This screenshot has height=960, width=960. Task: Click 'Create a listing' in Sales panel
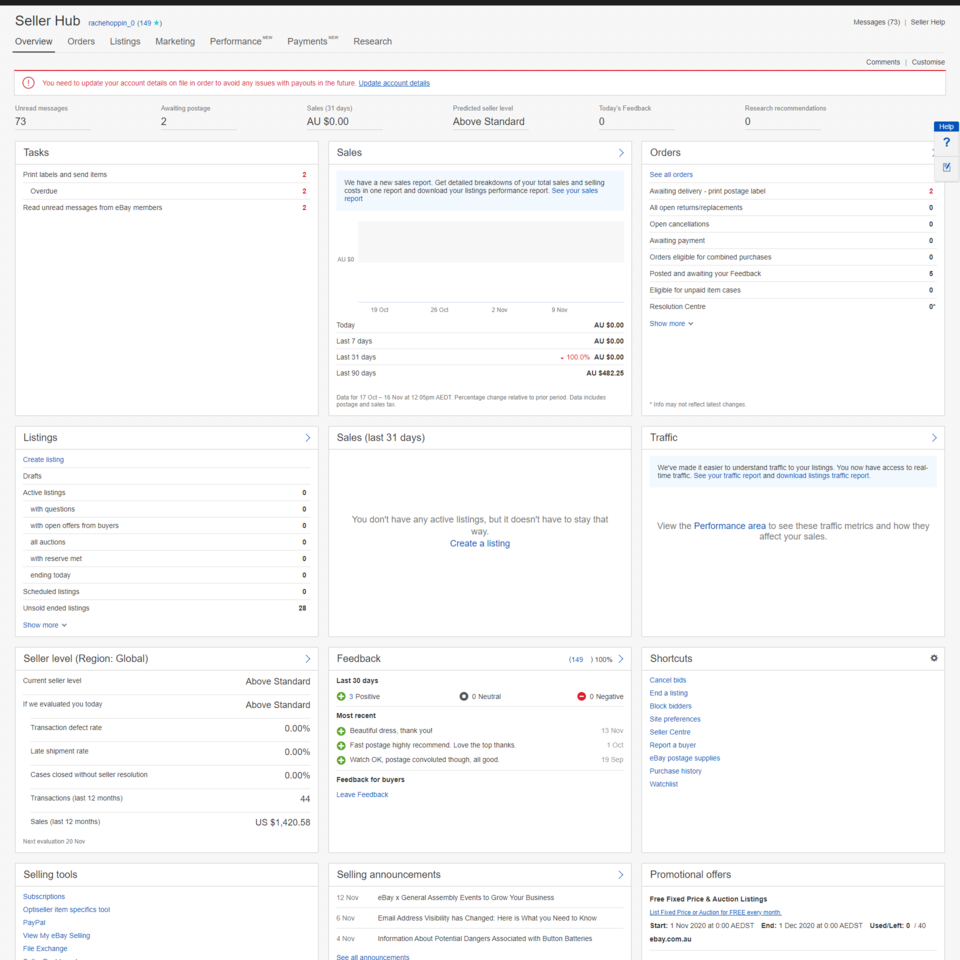(x=479, y=544)
